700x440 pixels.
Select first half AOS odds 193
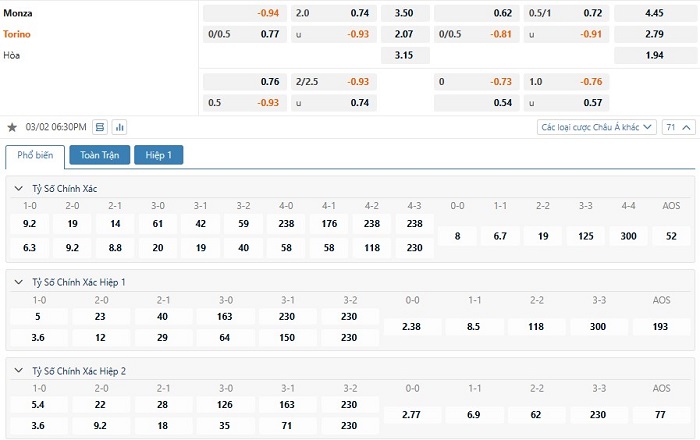point(663,326)
